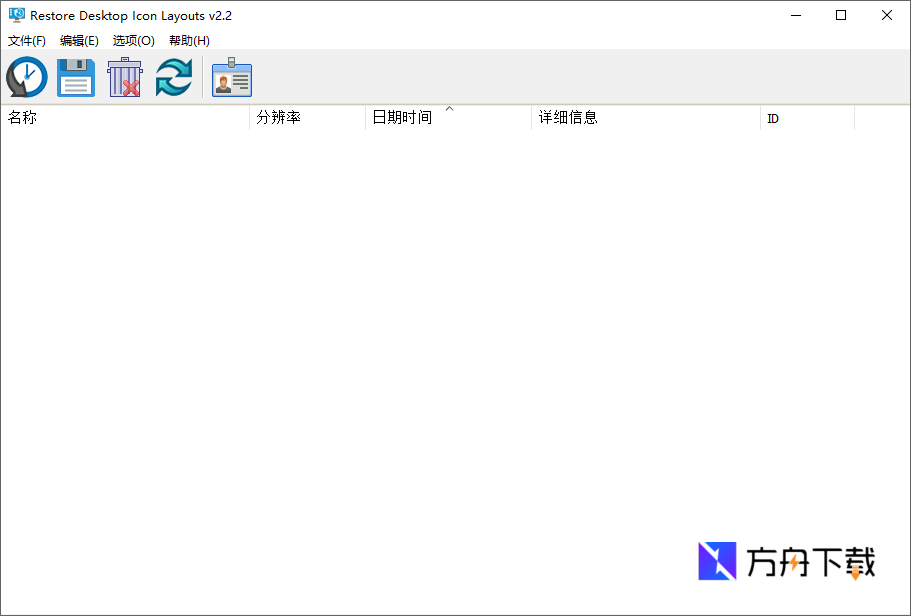Open the 文件(F) menu
The height and width of the screenshot is (616, 911).
click(x=27, y=41)
